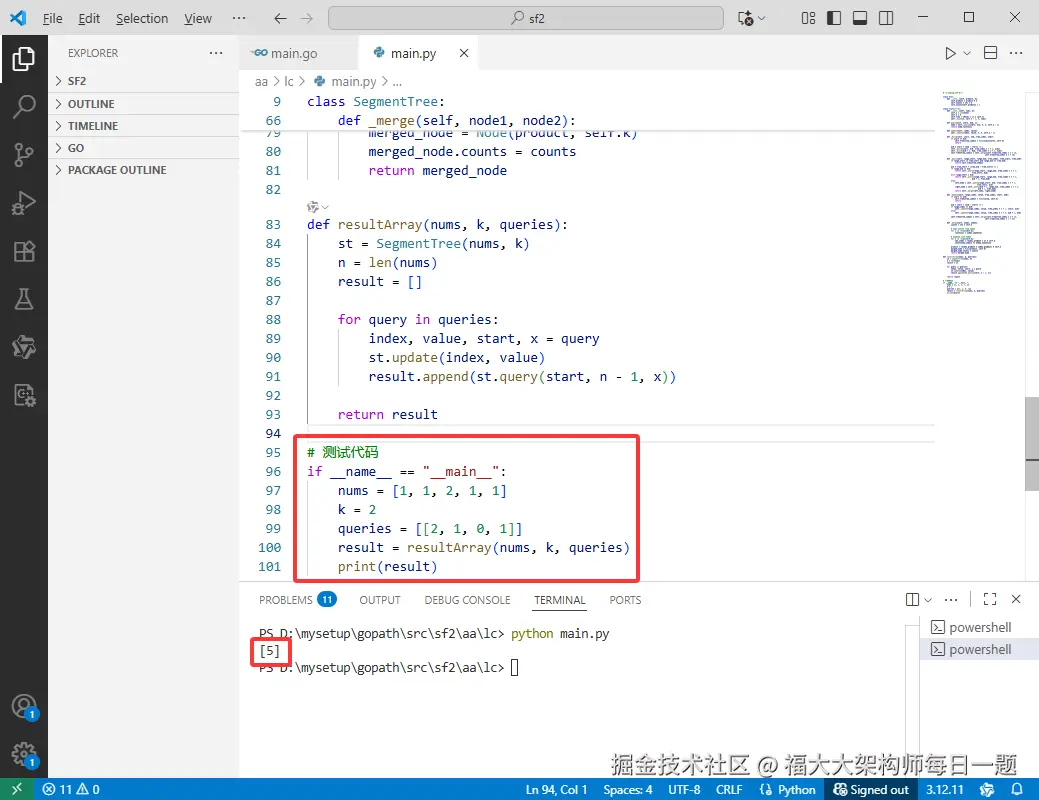Open the Source Control view
The height and width of the screenshot is (800, 1039).
[24, 154]
